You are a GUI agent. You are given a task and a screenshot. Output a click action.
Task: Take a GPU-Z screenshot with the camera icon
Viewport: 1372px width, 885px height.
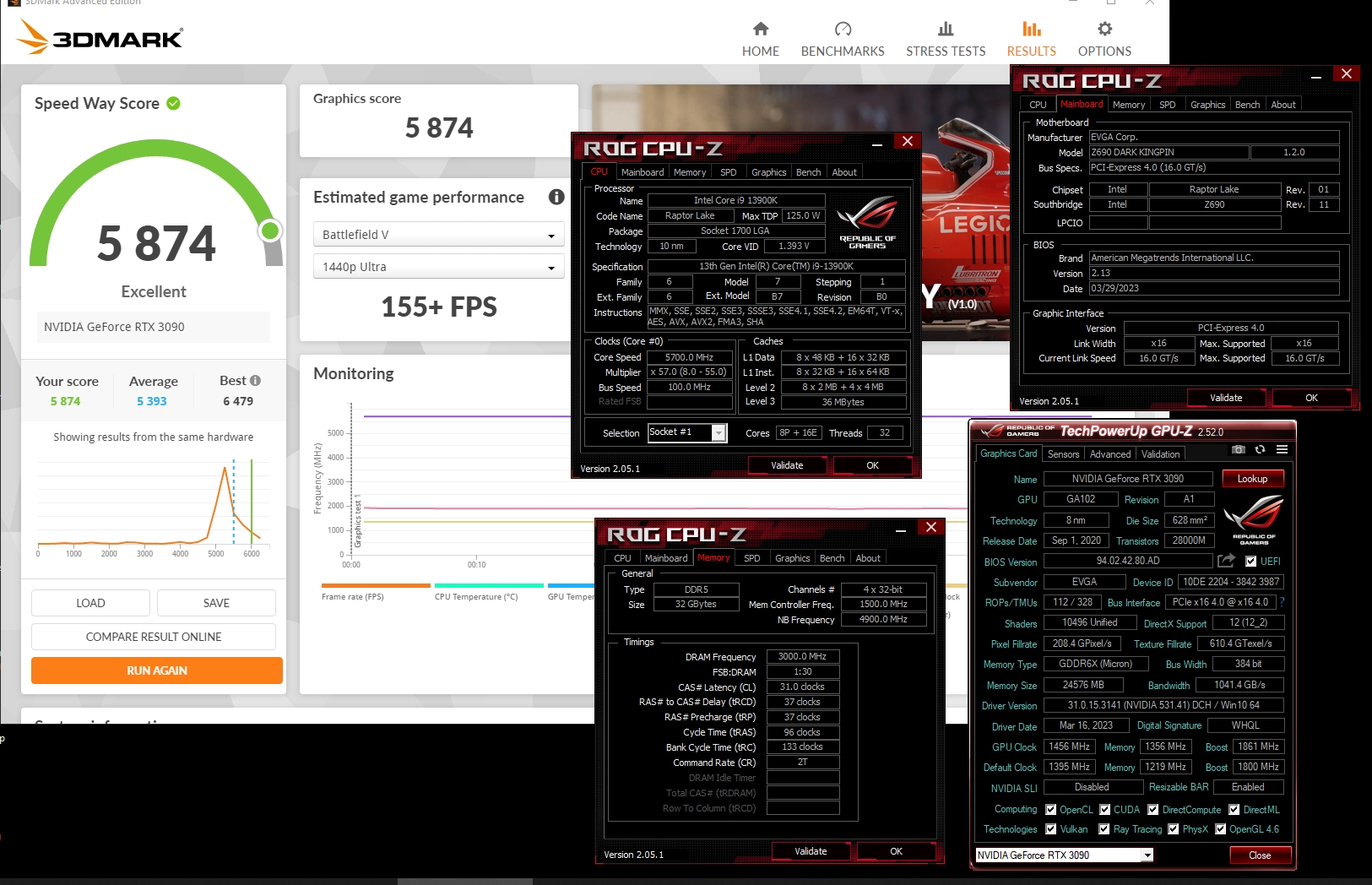click(1238, 449)
